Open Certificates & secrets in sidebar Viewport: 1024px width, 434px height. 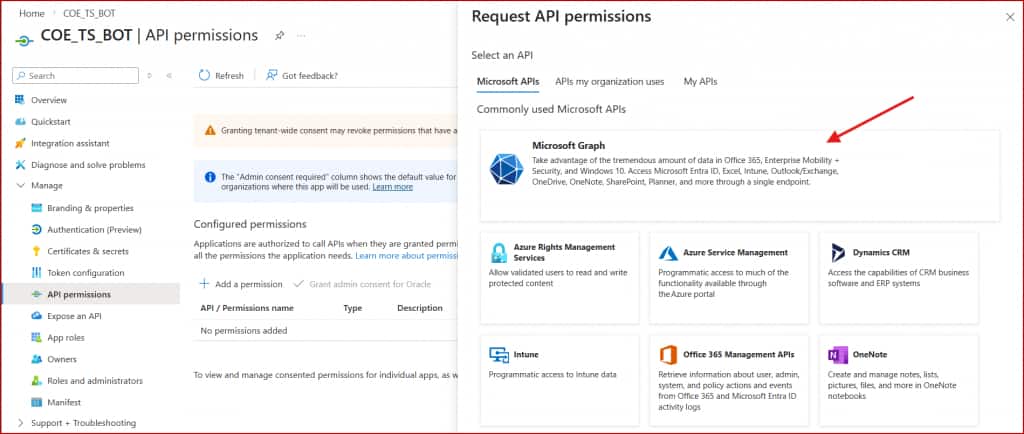pos(88,251)
